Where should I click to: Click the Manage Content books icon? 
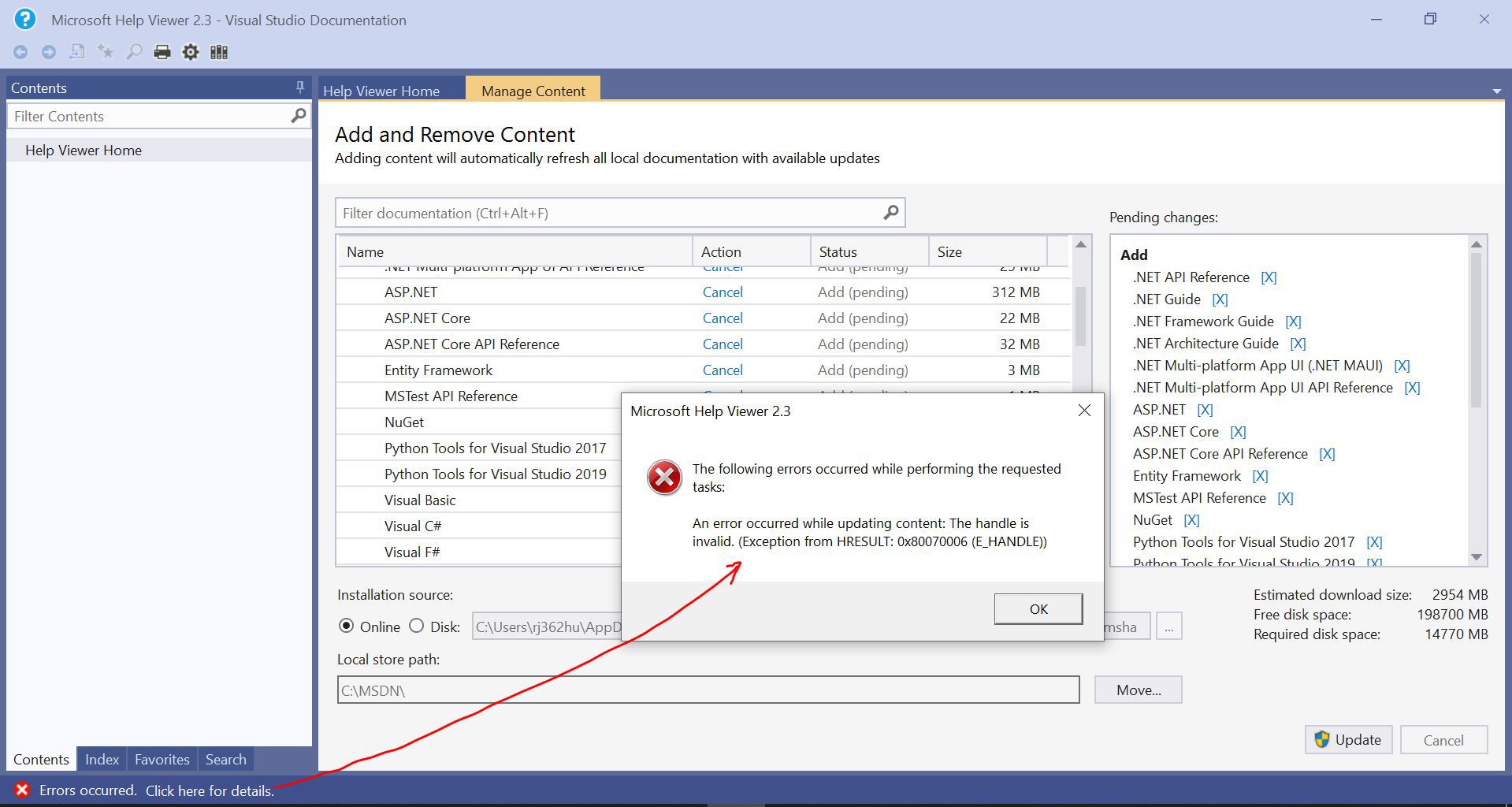coord(219,52)
